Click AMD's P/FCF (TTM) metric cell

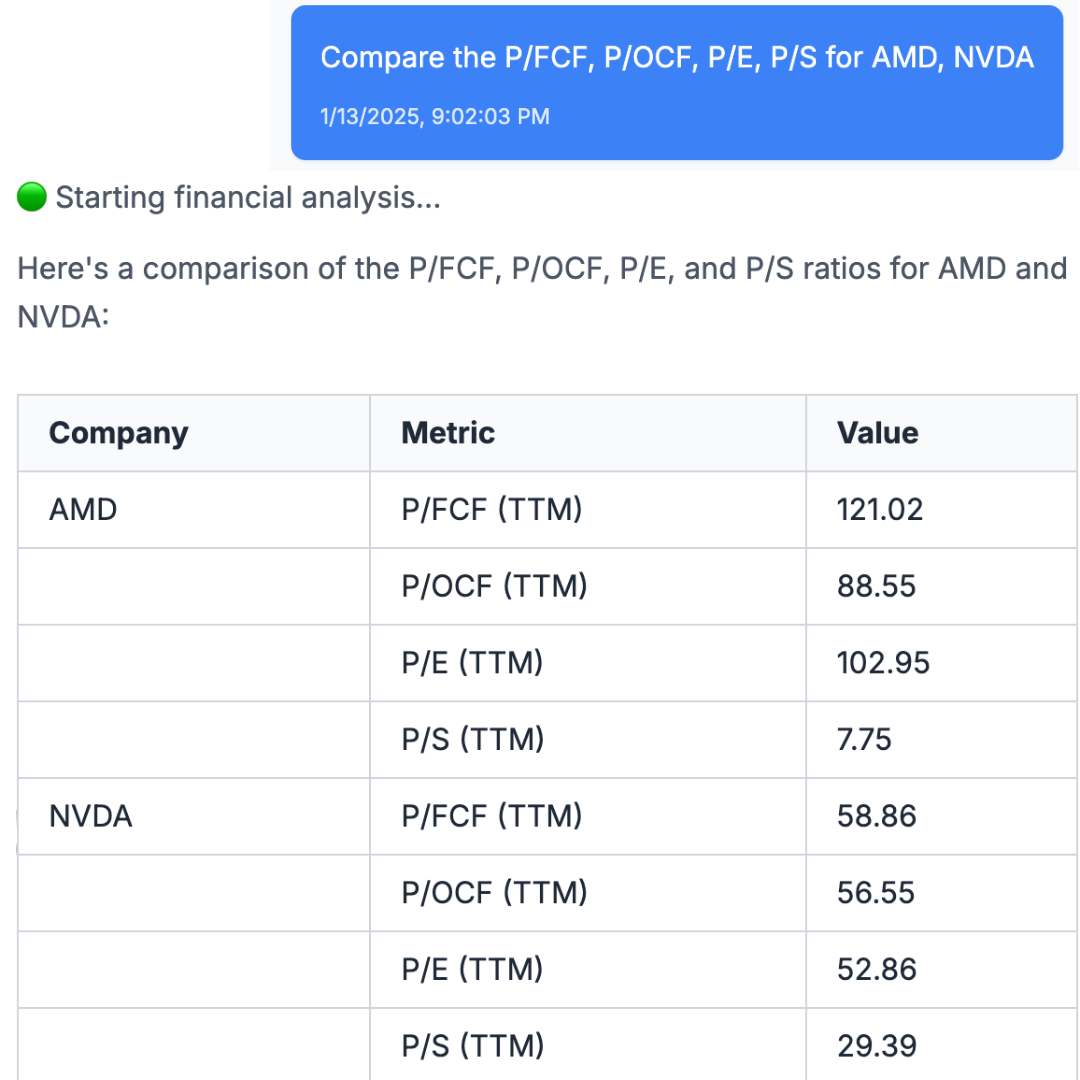(x=491, y=510)
